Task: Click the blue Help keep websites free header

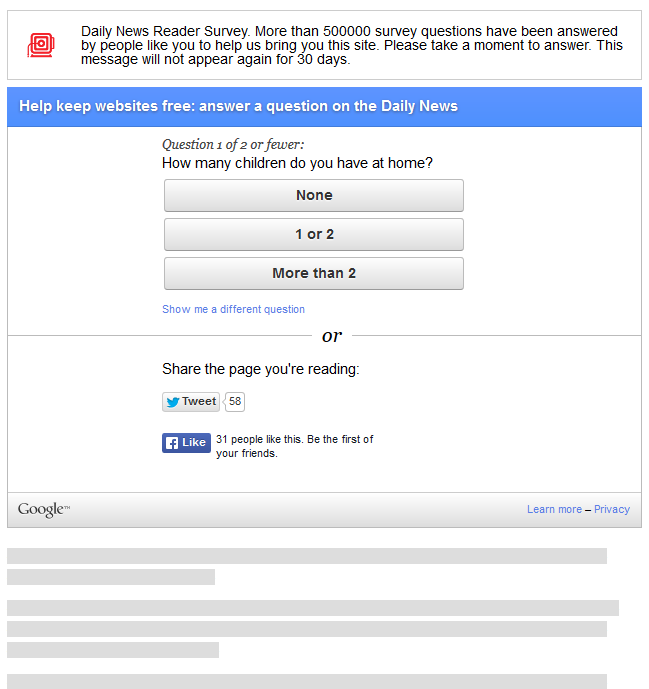Action: 238,107
